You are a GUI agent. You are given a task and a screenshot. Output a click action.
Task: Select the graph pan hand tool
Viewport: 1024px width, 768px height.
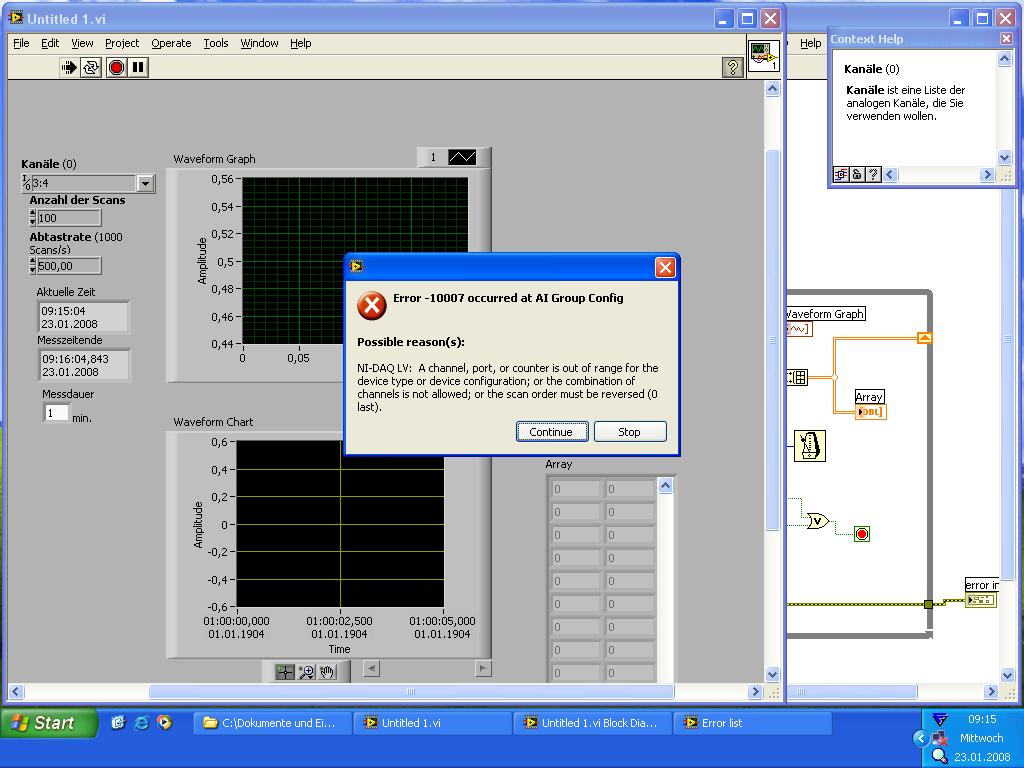[327, 673]
